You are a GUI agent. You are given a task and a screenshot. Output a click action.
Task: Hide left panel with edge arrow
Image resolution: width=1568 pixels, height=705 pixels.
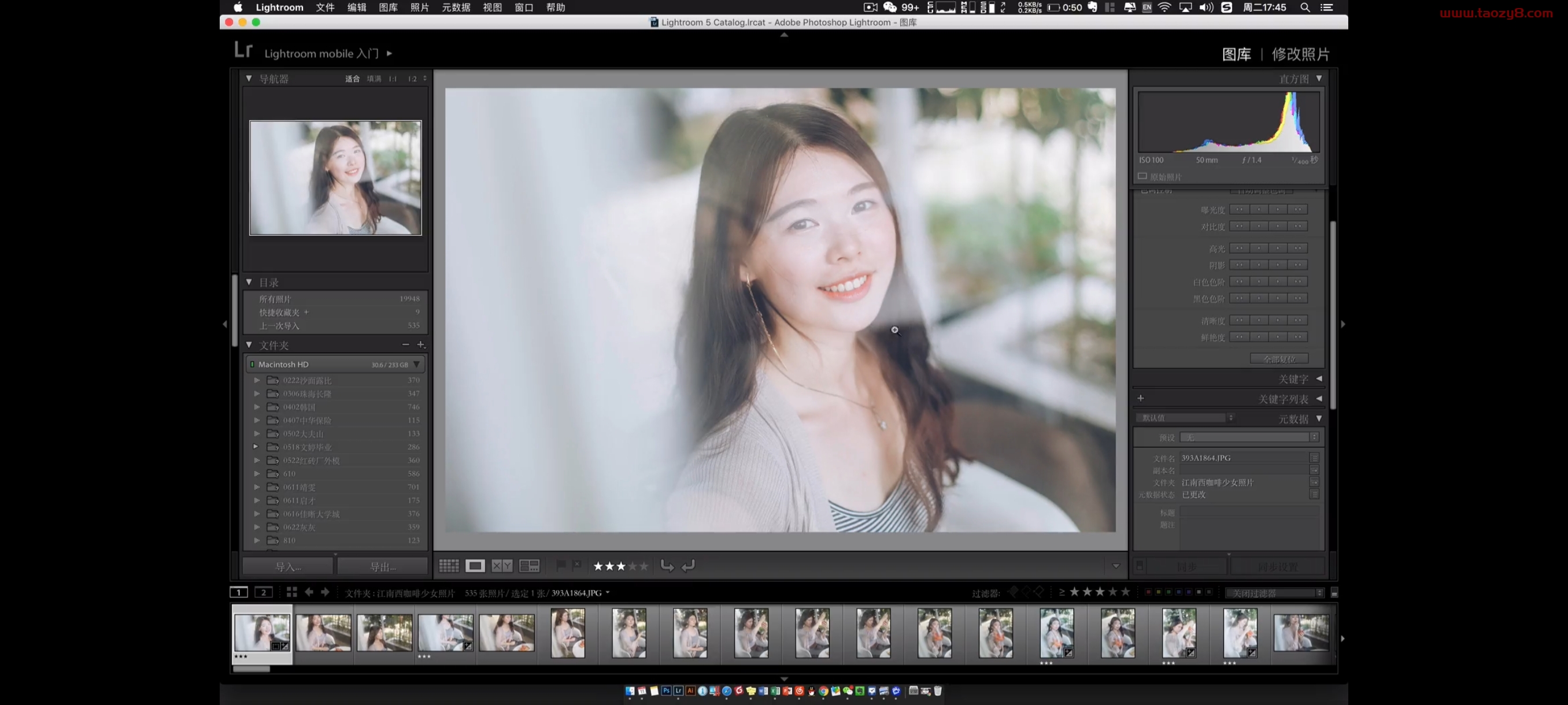[224, 324]
